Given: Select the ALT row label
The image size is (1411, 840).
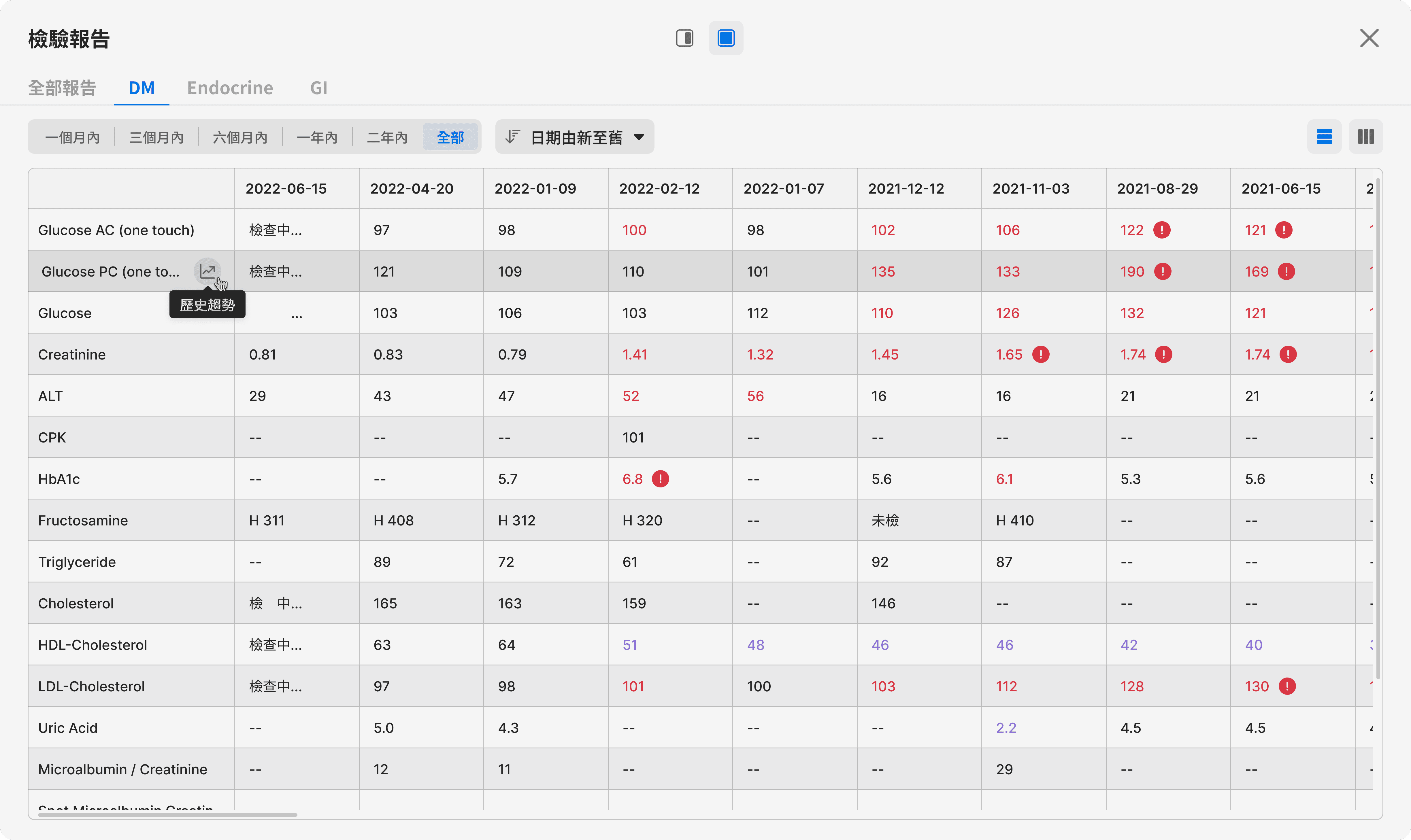Looking at the screenshot, I should coord(50,396).
